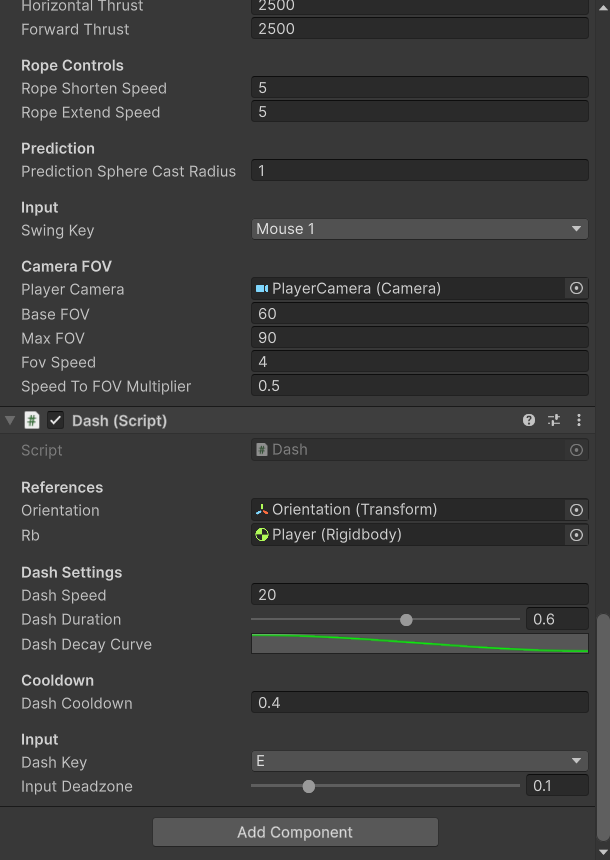Open Dash component presets icon
The height and width of the screenshot is (860, 610).
click(x=554, y=421)
